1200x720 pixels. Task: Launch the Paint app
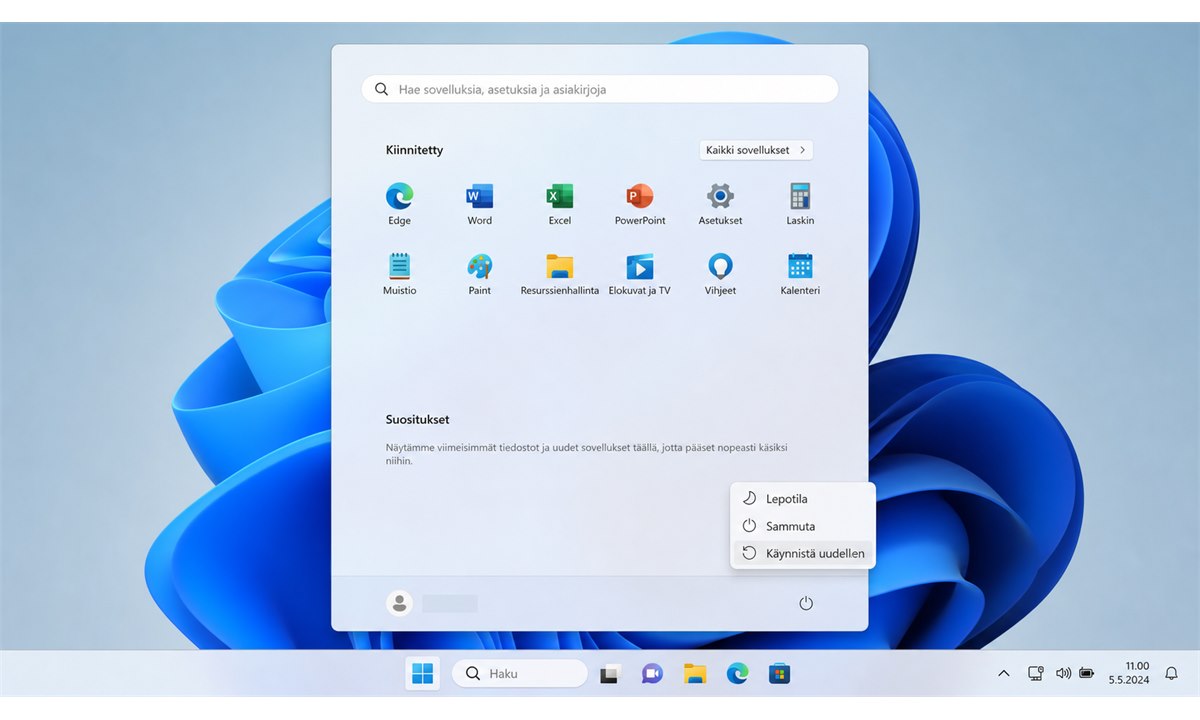tap(480, 274)
